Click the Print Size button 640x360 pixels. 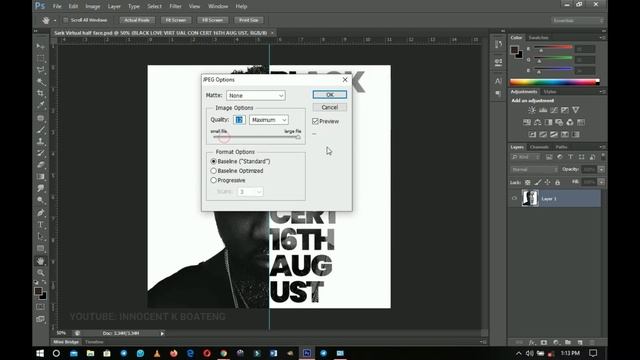(x=249, y=20)
